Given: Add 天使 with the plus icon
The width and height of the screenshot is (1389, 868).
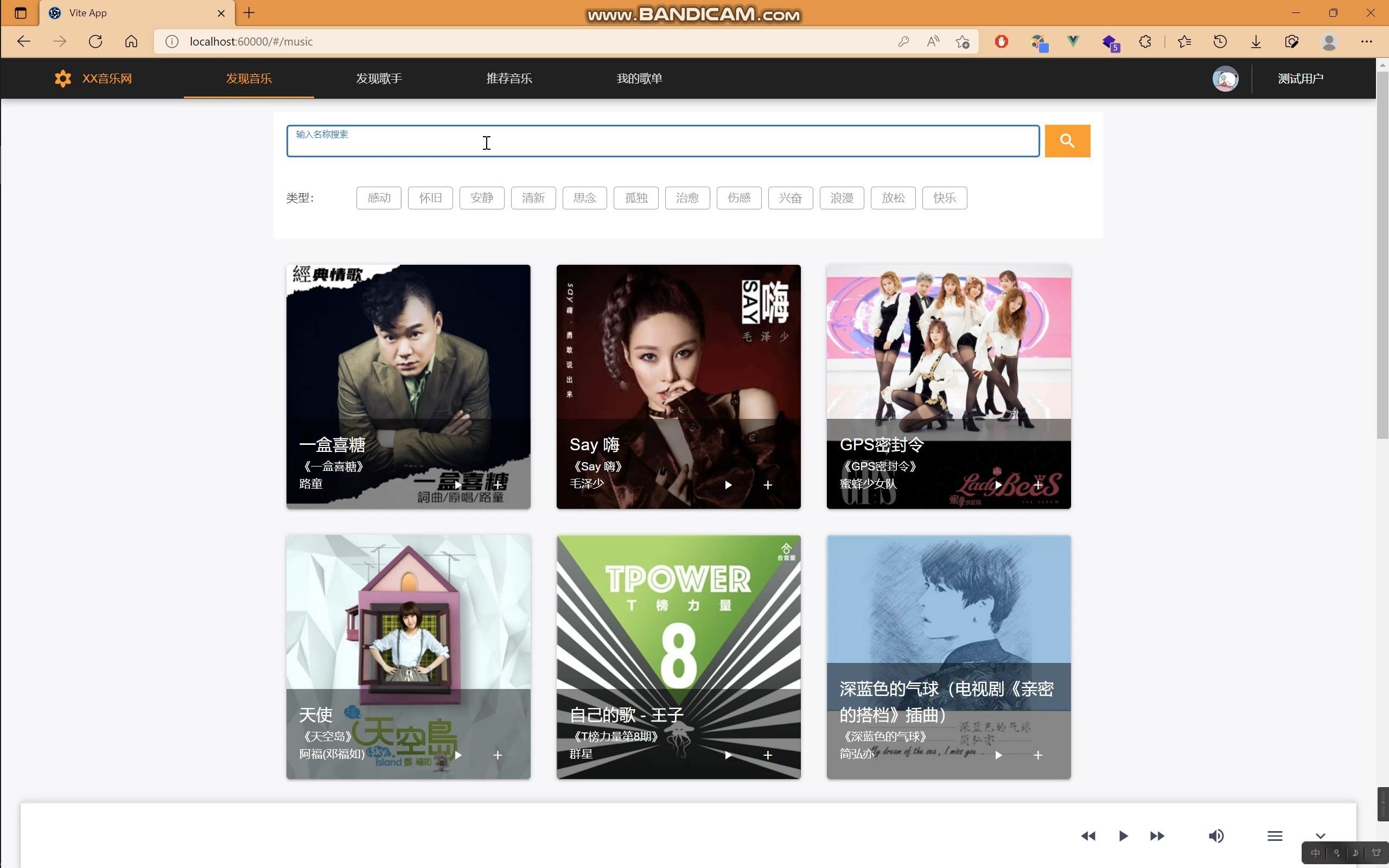Looking at the screenshot, I should (x=498, y=755).
